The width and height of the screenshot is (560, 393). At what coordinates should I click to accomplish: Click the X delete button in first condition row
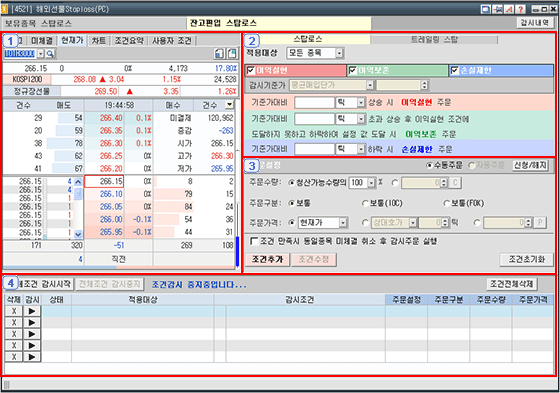click(14, 311)
